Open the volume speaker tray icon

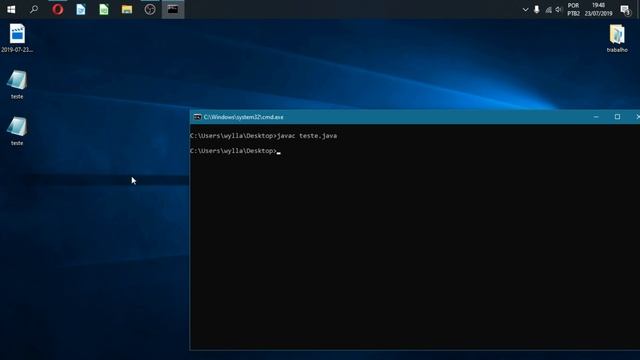[559, 9]
